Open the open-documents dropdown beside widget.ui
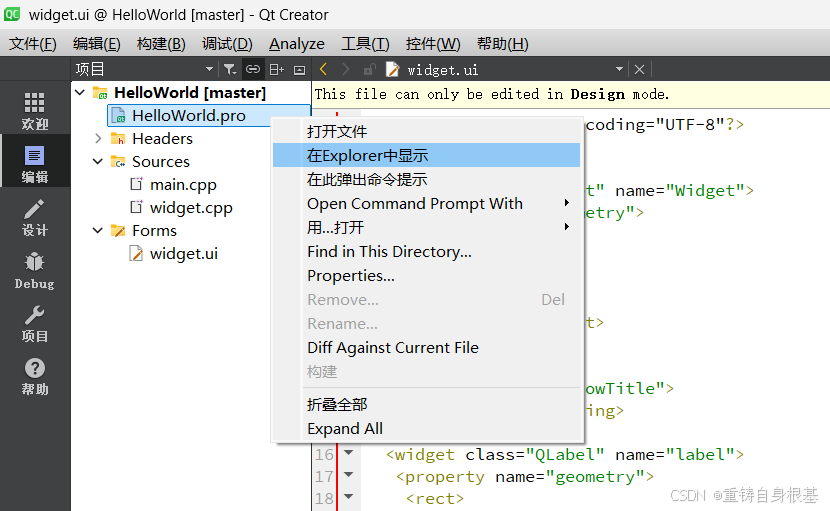 pyautogui.click(x=619, y=69)
